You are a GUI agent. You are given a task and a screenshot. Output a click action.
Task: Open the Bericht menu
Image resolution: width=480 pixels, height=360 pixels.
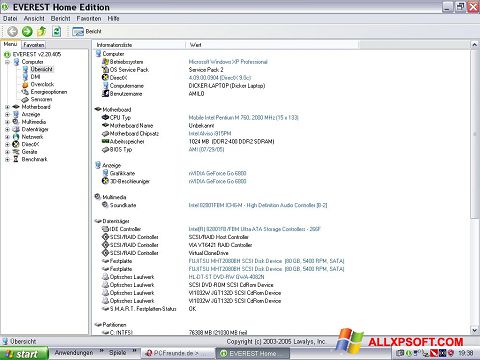[x=60, y=19]
